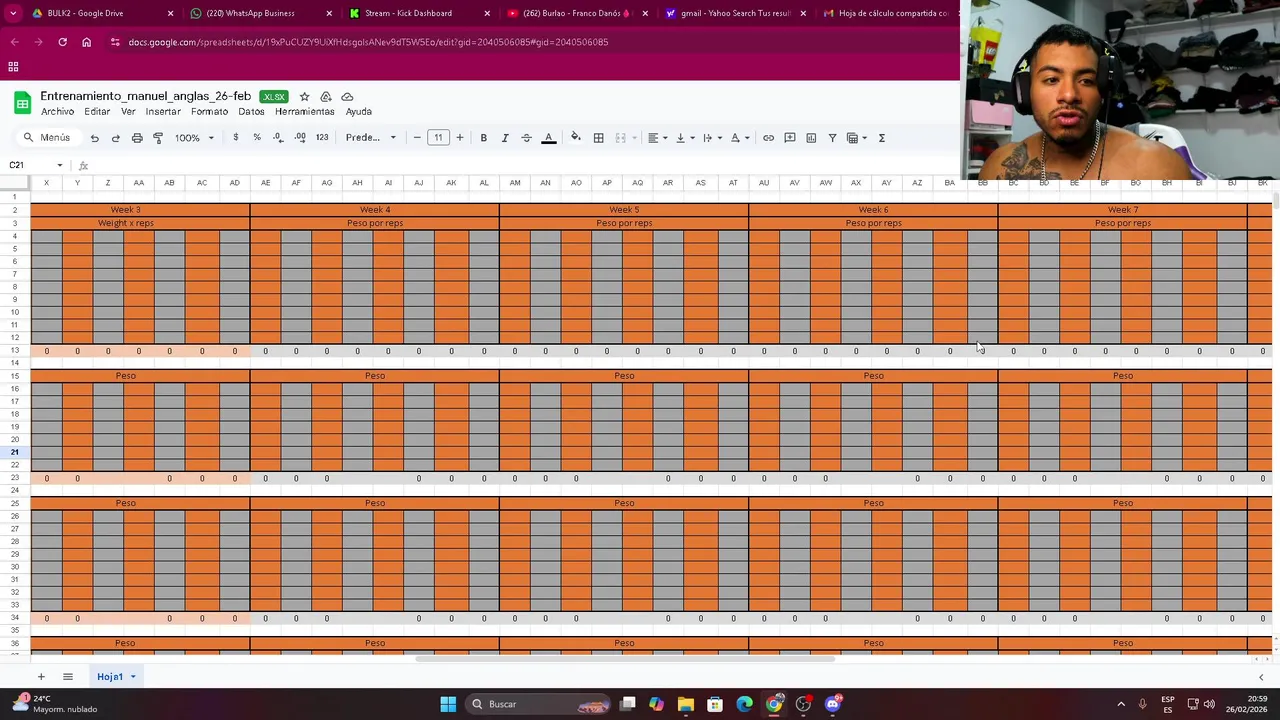Open the Formato menu
1280x720 pixels.
(x=209, y=112)
